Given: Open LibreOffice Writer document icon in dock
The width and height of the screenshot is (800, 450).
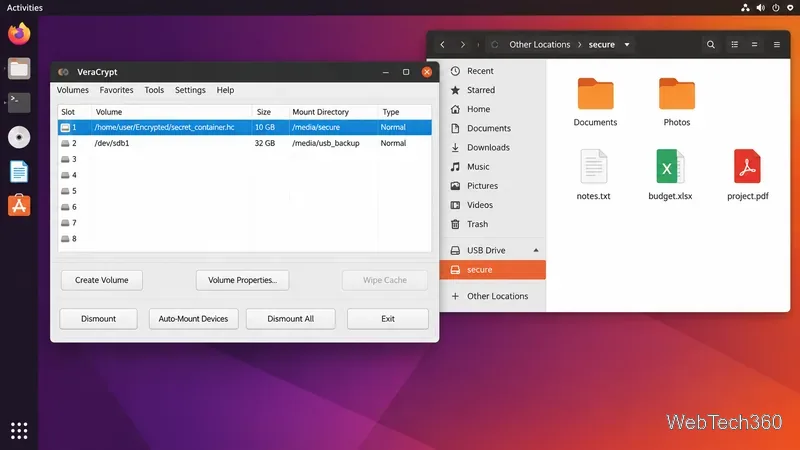Looking at the screenshot, I should 19,171.
